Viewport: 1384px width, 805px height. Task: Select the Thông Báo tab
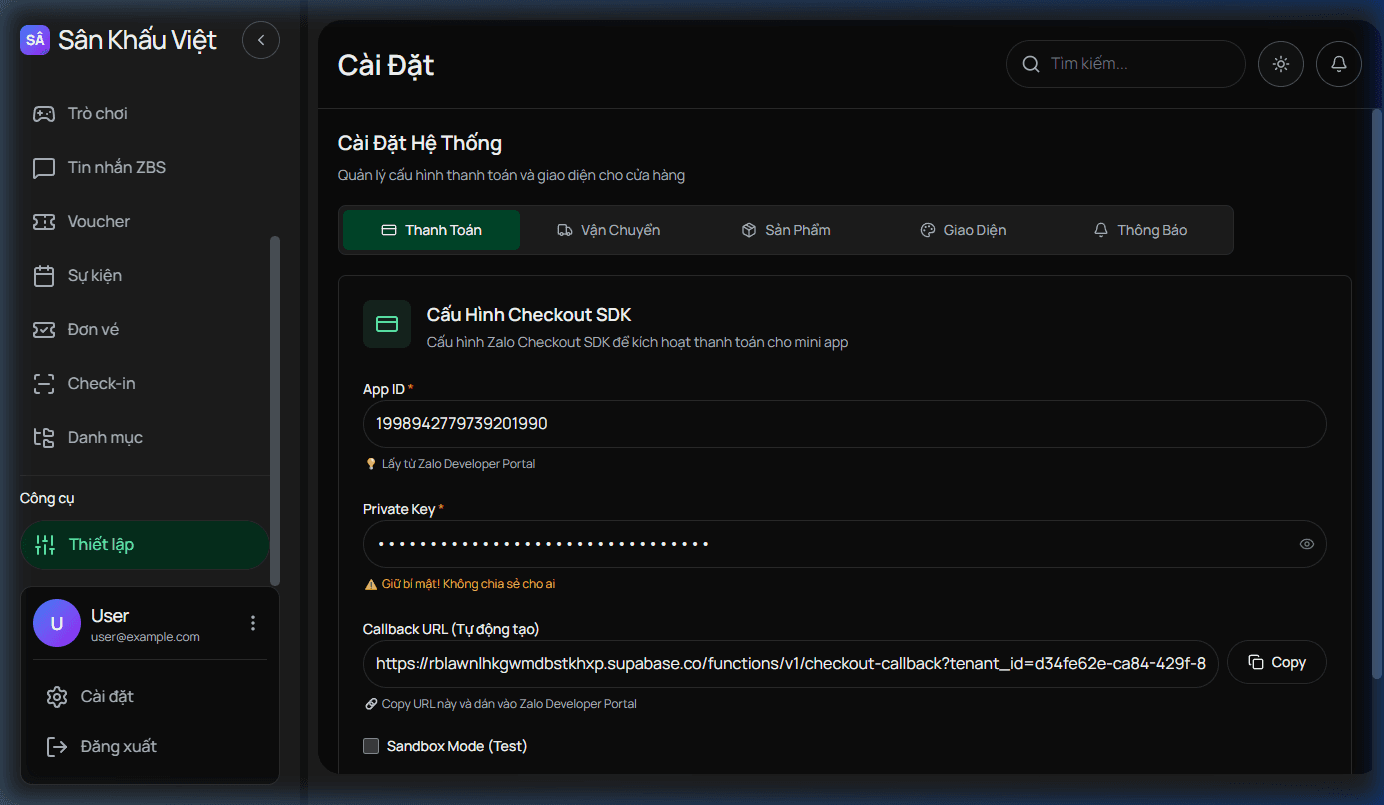1140,230
